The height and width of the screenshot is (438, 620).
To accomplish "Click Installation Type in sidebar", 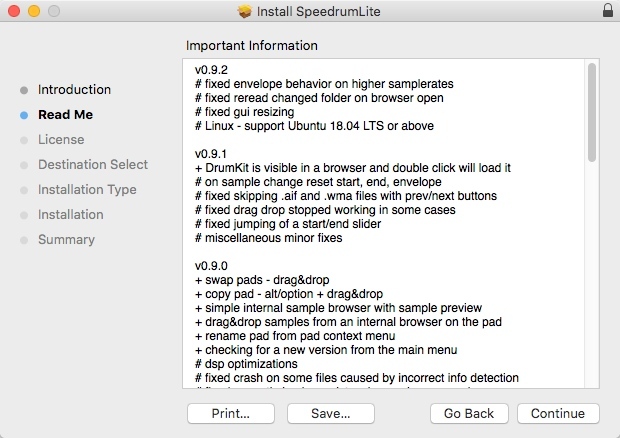I will (87, 190).
